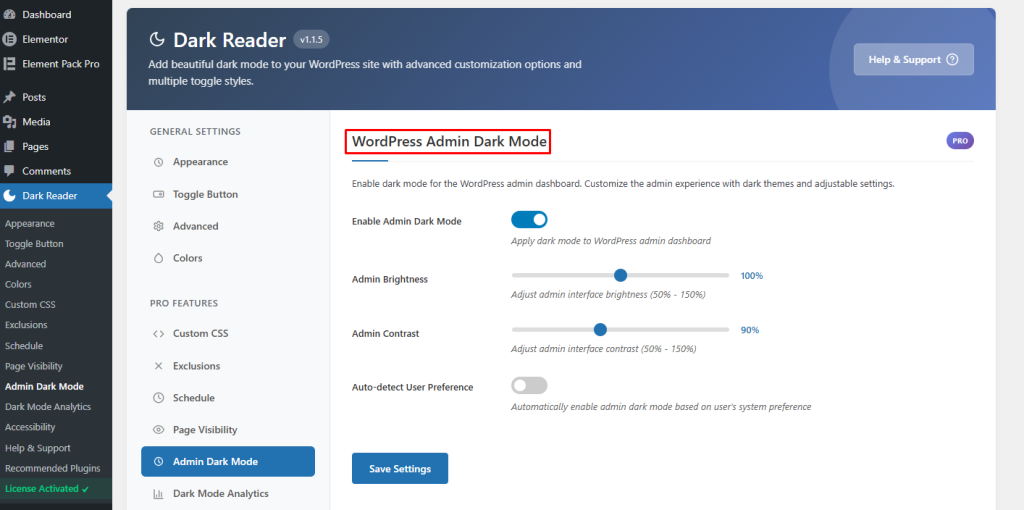Open Page Visibility submenu link

pos(34,366)
